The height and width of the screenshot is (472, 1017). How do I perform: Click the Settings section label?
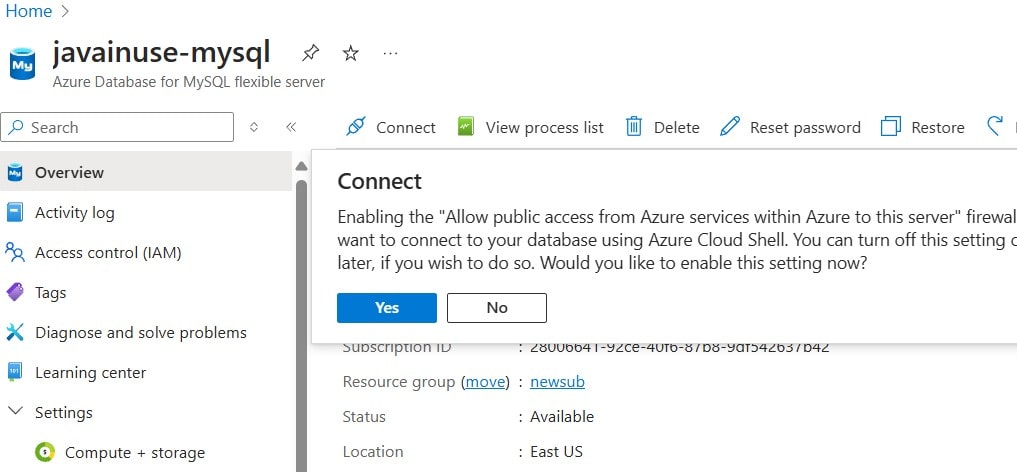[x=64, y=412]
